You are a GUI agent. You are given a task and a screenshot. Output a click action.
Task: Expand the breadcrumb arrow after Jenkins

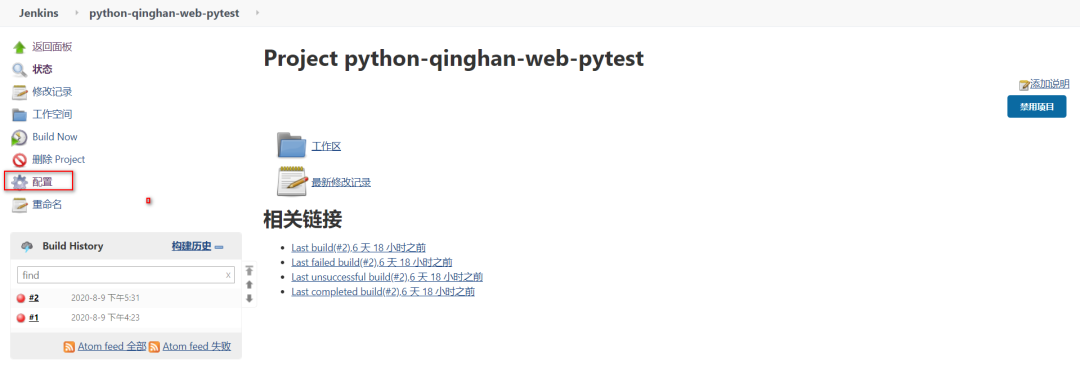[x=75, y=13]
